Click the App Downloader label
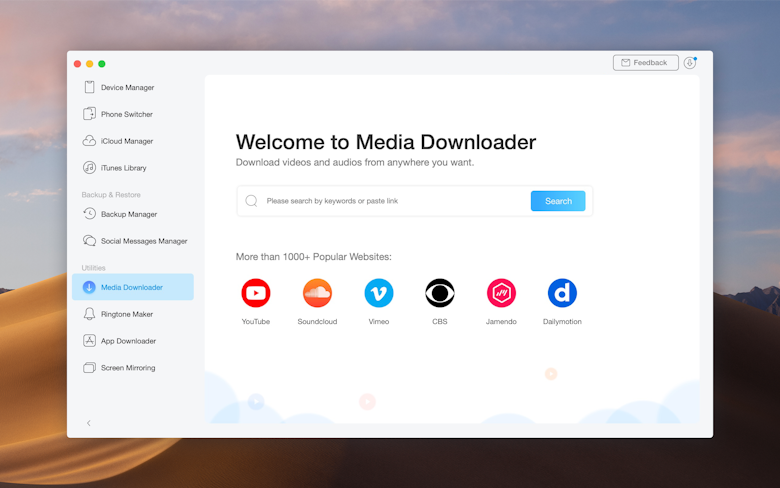The image size is (780, 488). coord(128,341)
